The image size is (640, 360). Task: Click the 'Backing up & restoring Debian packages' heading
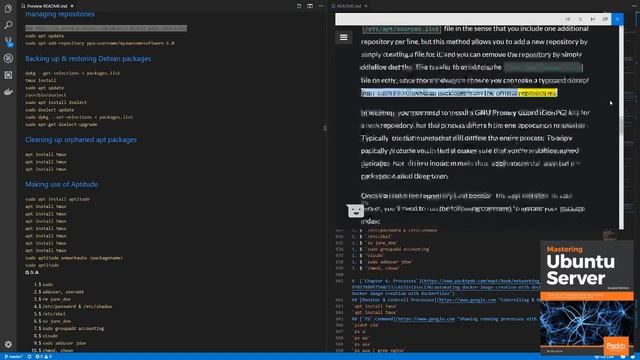pos(88,59)
